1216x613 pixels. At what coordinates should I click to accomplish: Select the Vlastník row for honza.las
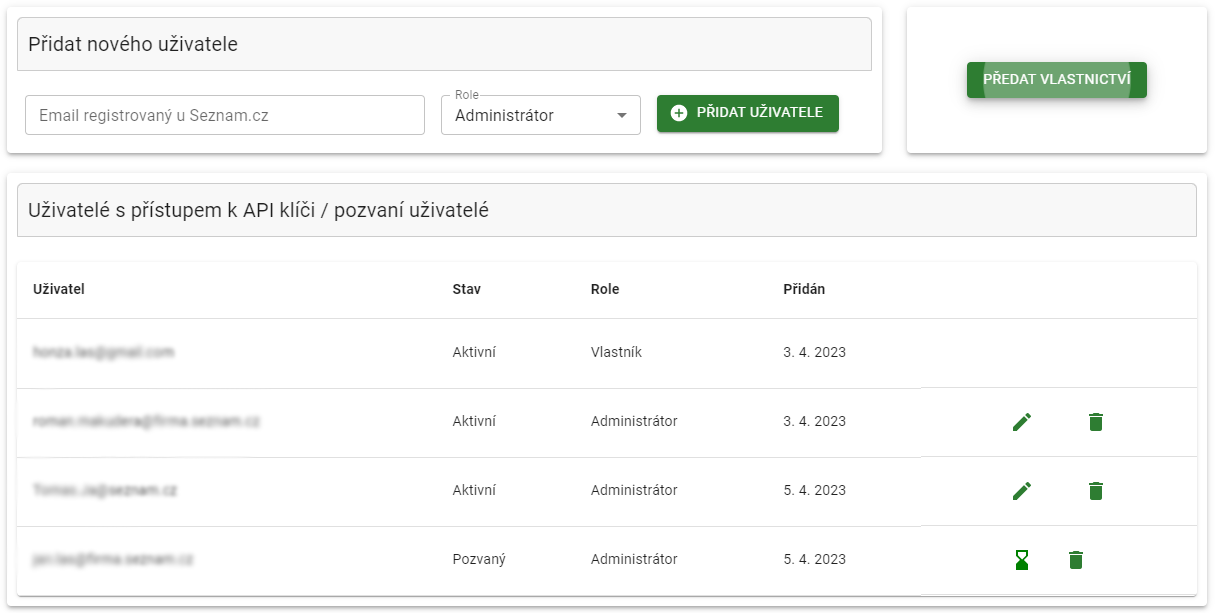[x=614, y=352]
